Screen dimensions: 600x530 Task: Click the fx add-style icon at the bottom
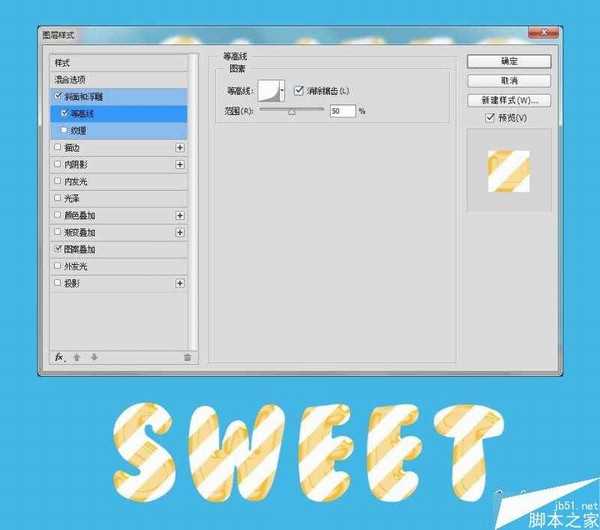[x=60, y=356]
